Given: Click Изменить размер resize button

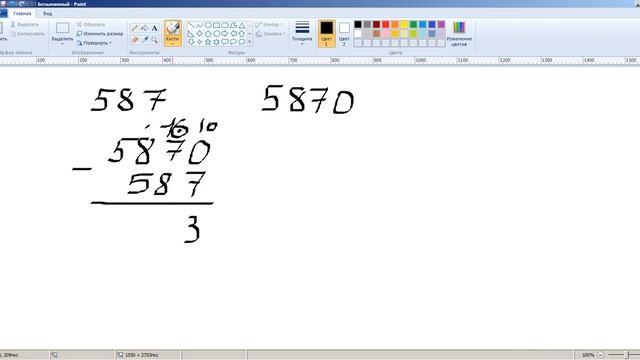Looking at the screenshot, I should click(100, 34).
